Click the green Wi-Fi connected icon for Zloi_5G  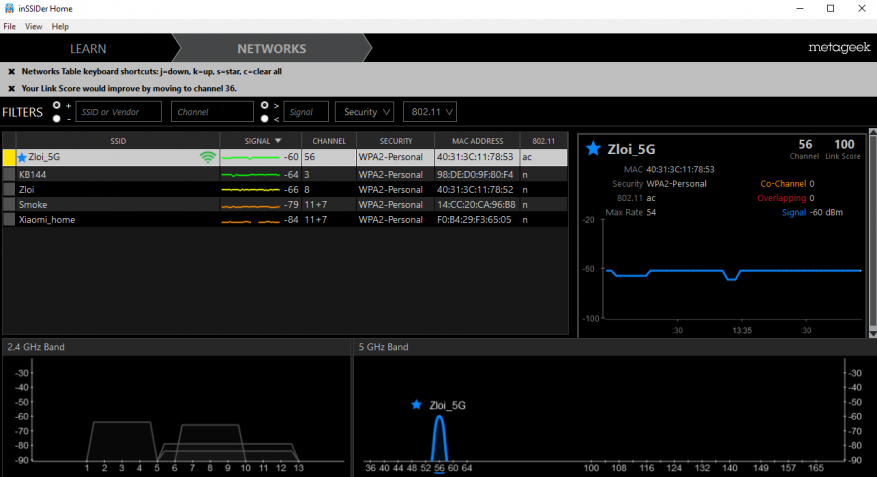[x=208, y=157]
